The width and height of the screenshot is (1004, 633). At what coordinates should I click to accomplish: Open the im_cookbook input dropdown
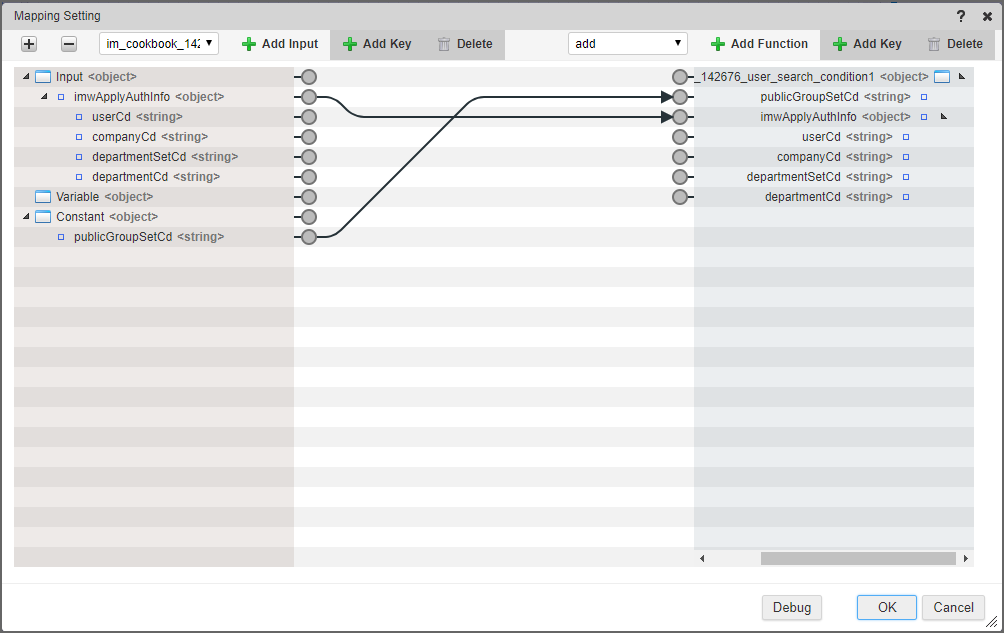click(159, 44)
